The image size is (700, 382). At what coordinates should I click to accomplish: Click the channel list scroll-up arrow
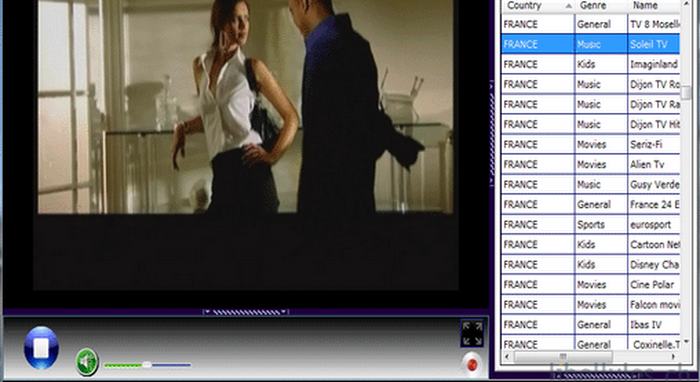686,3
